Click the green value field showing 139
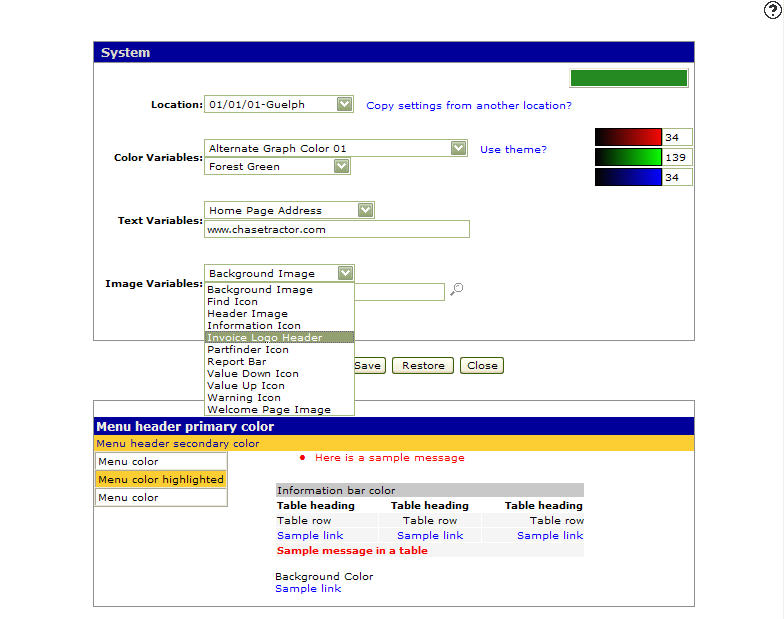 coord(677,157)
